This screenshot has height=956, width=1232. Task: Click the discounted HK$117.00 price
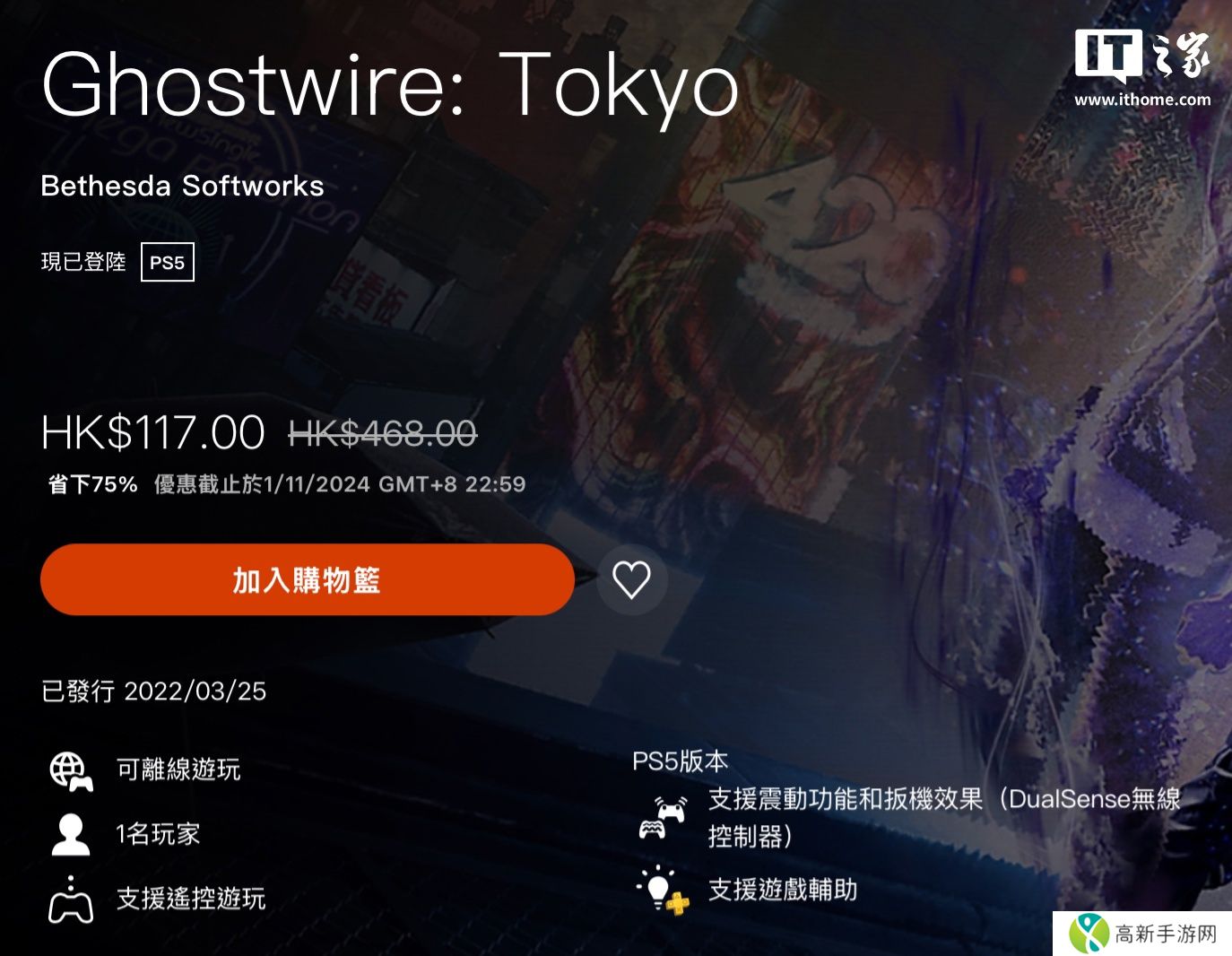pos(153,433)
